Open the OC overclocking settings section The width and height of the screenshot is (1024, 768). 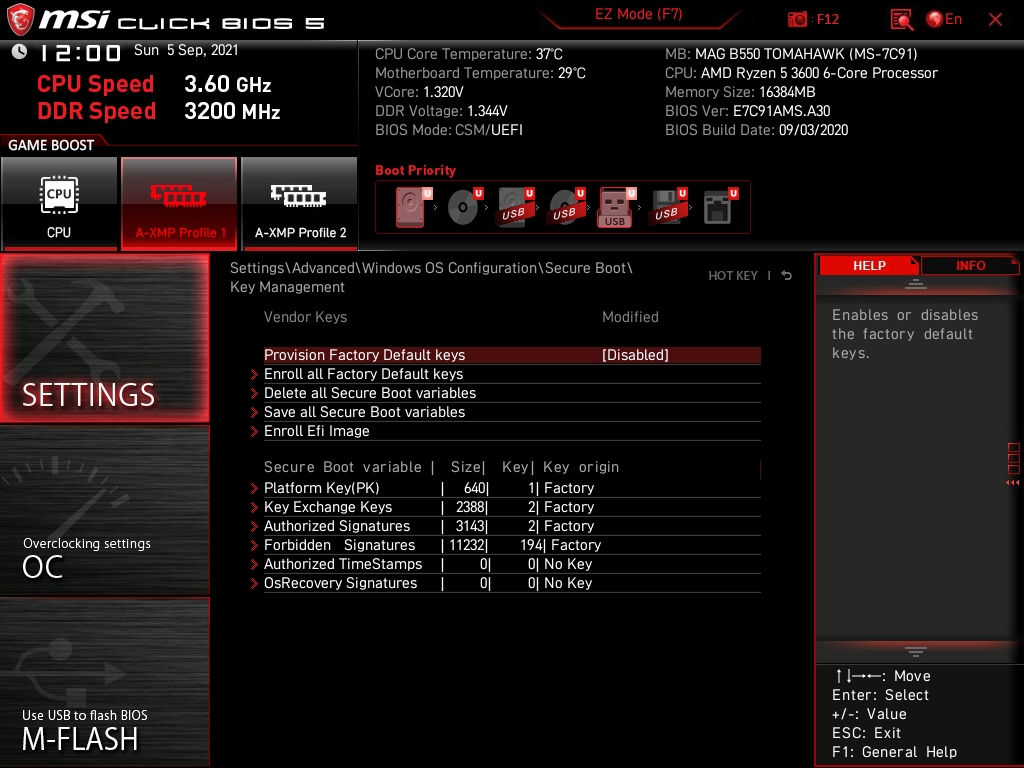tap(104, 511)
